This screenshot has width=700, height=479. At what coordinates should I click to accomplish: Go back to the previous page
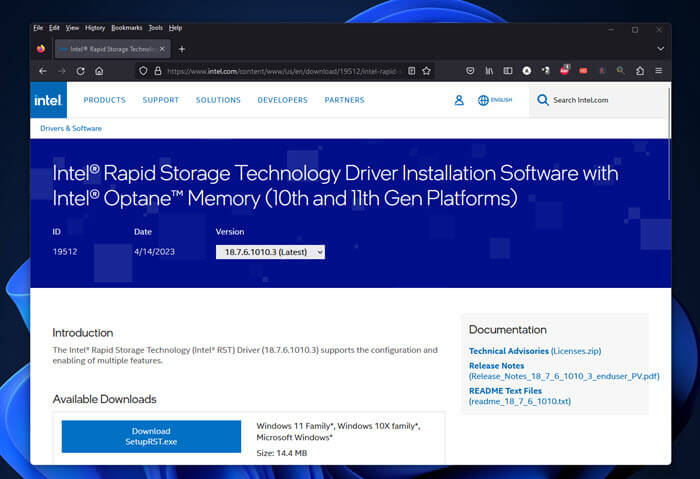click(x=43, y=71)
